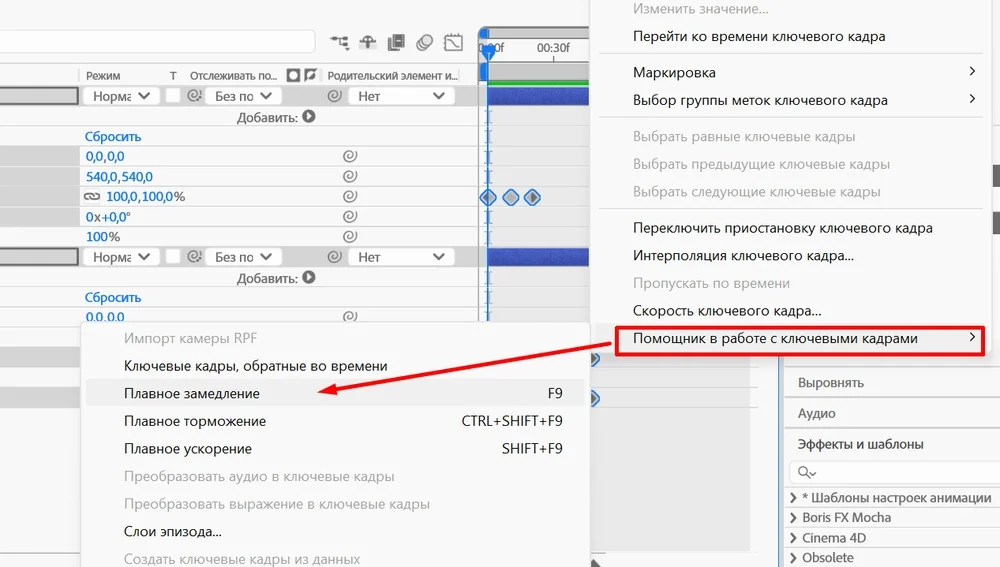The width and height of the screenshot is (1000, 567).
Task: Click the 100,0,100,0% scale value
Action: coord(145,196)
